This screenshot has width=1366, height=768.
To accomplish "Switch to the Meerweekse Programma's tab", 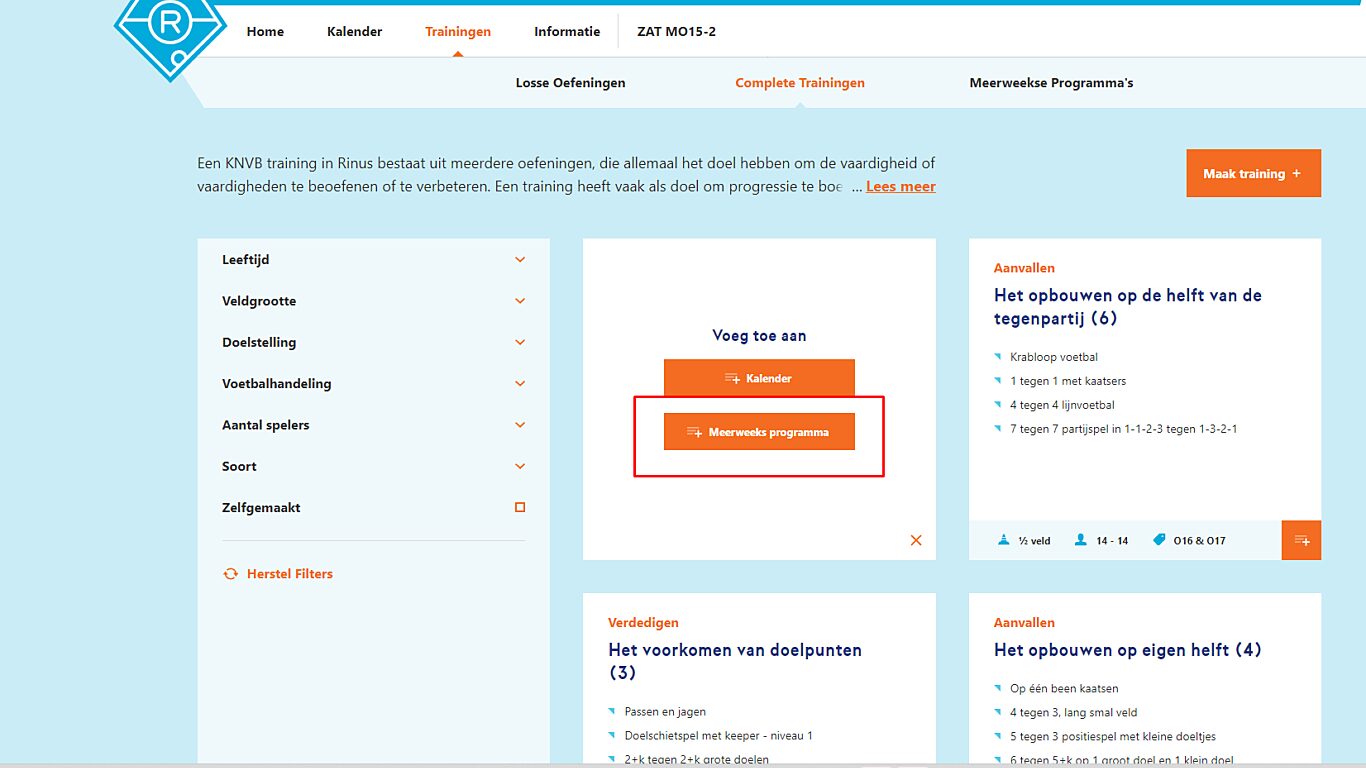I will (1051, 83).
